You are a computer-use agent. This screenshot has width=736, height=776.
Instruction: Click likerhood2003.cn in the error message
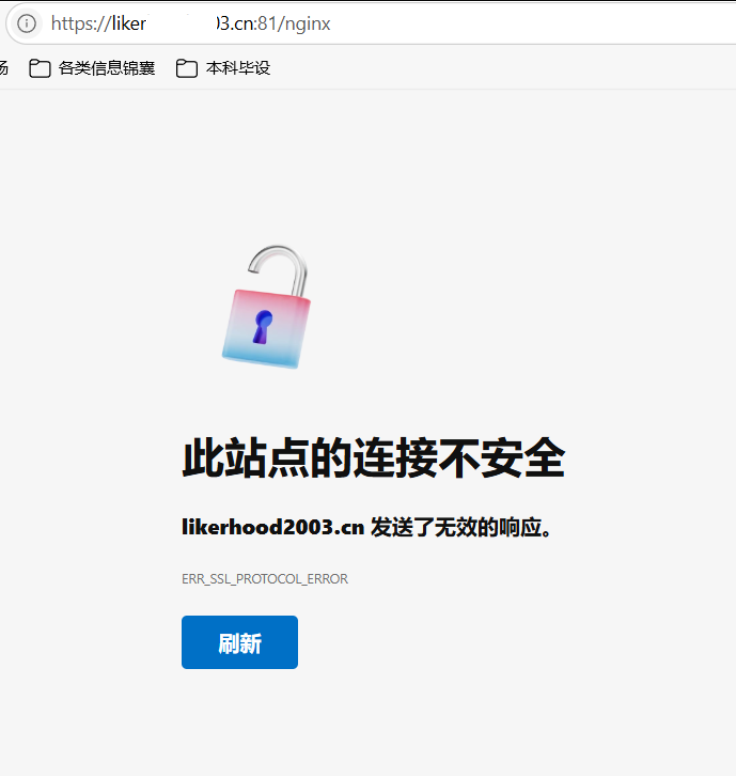point(273,527)
